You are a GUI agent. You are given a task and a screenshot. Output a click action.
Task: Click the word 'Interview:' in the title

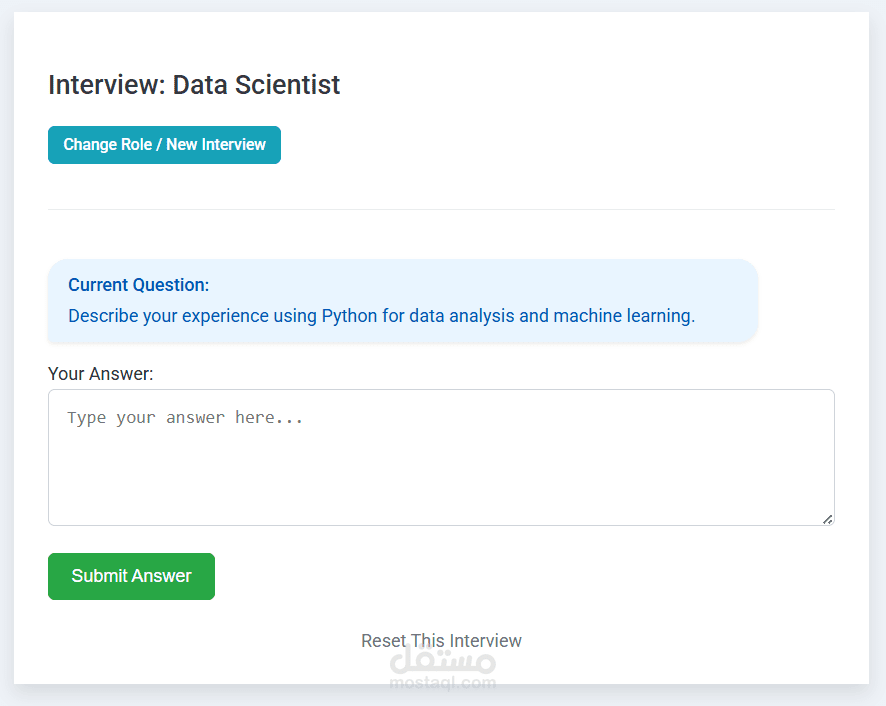(107, 85)
